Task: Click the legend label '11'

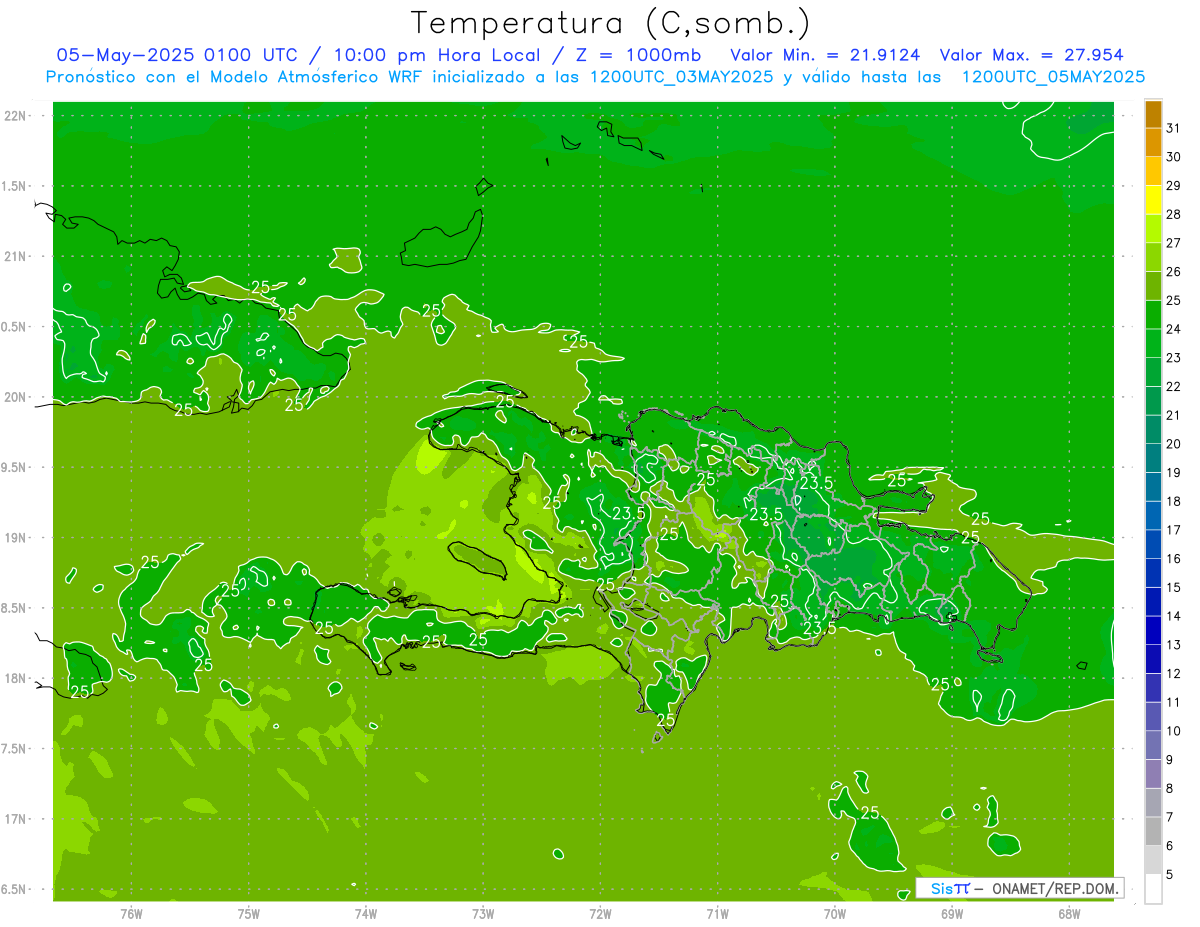Action: (1173, 701)
